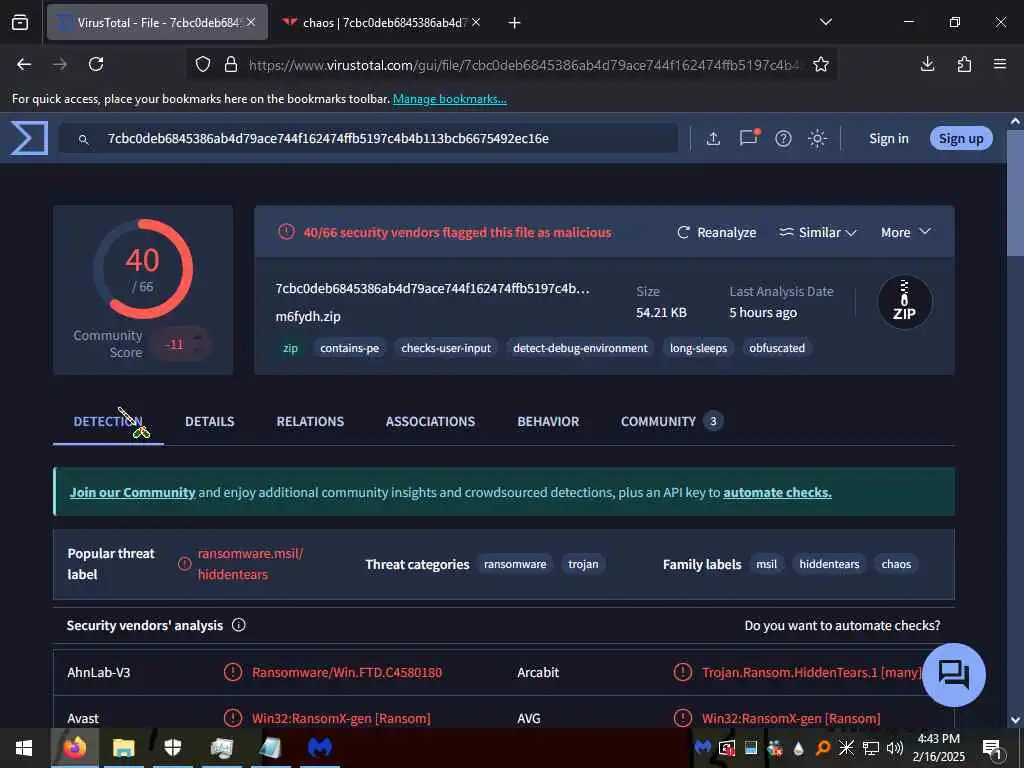Screen dimensions: 1024x768
Task: Open the Manage bookmarks link
Action: (449, 99)
